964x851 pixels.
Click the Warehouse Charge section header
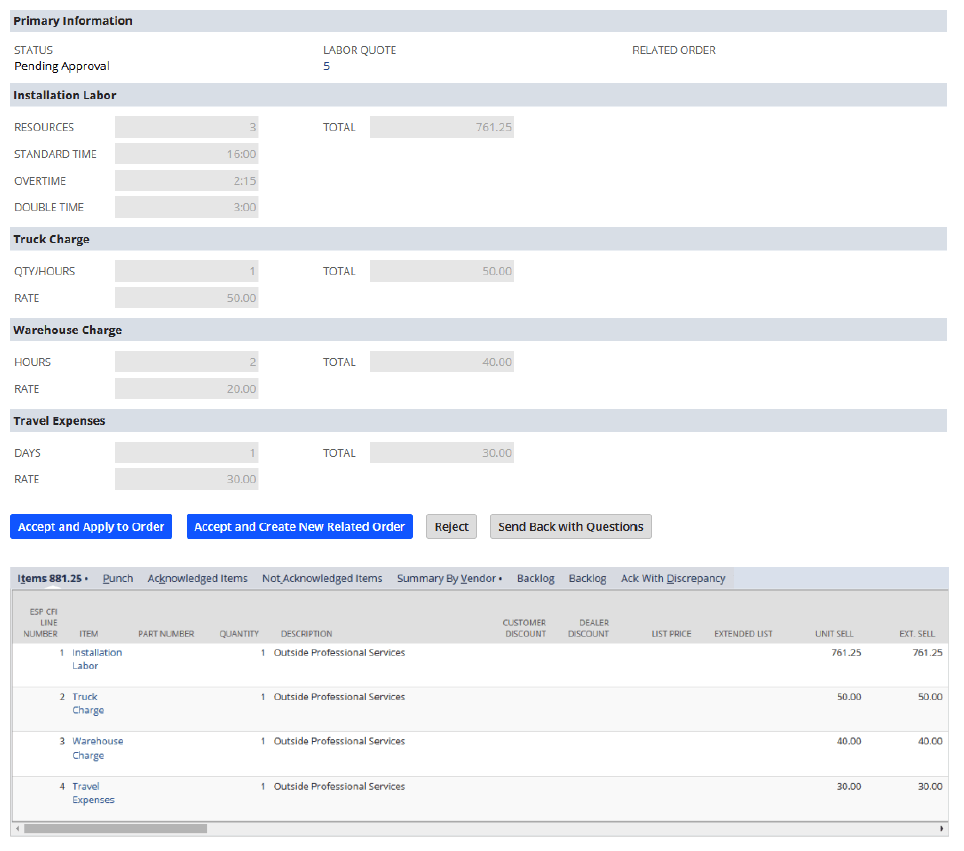point(478,330)
